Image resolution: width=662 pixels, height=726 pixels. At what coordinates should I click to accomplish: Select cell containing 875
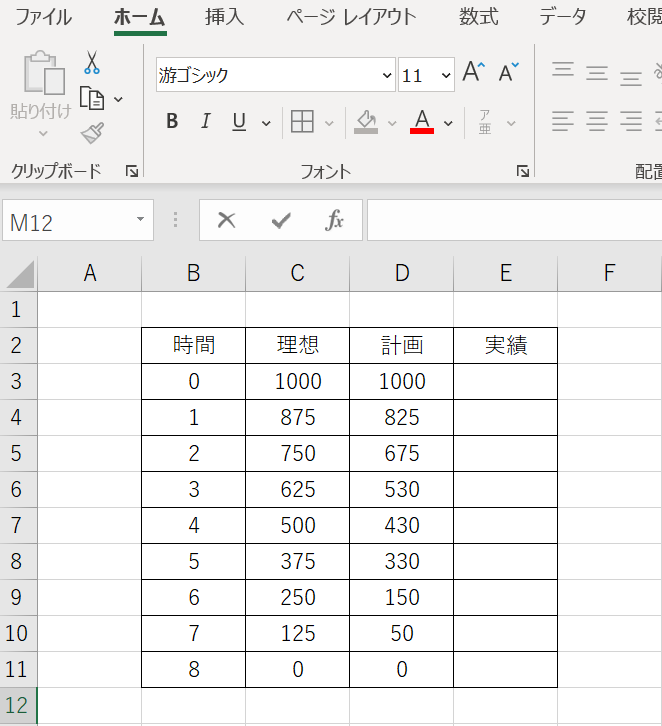pos(297,418)
